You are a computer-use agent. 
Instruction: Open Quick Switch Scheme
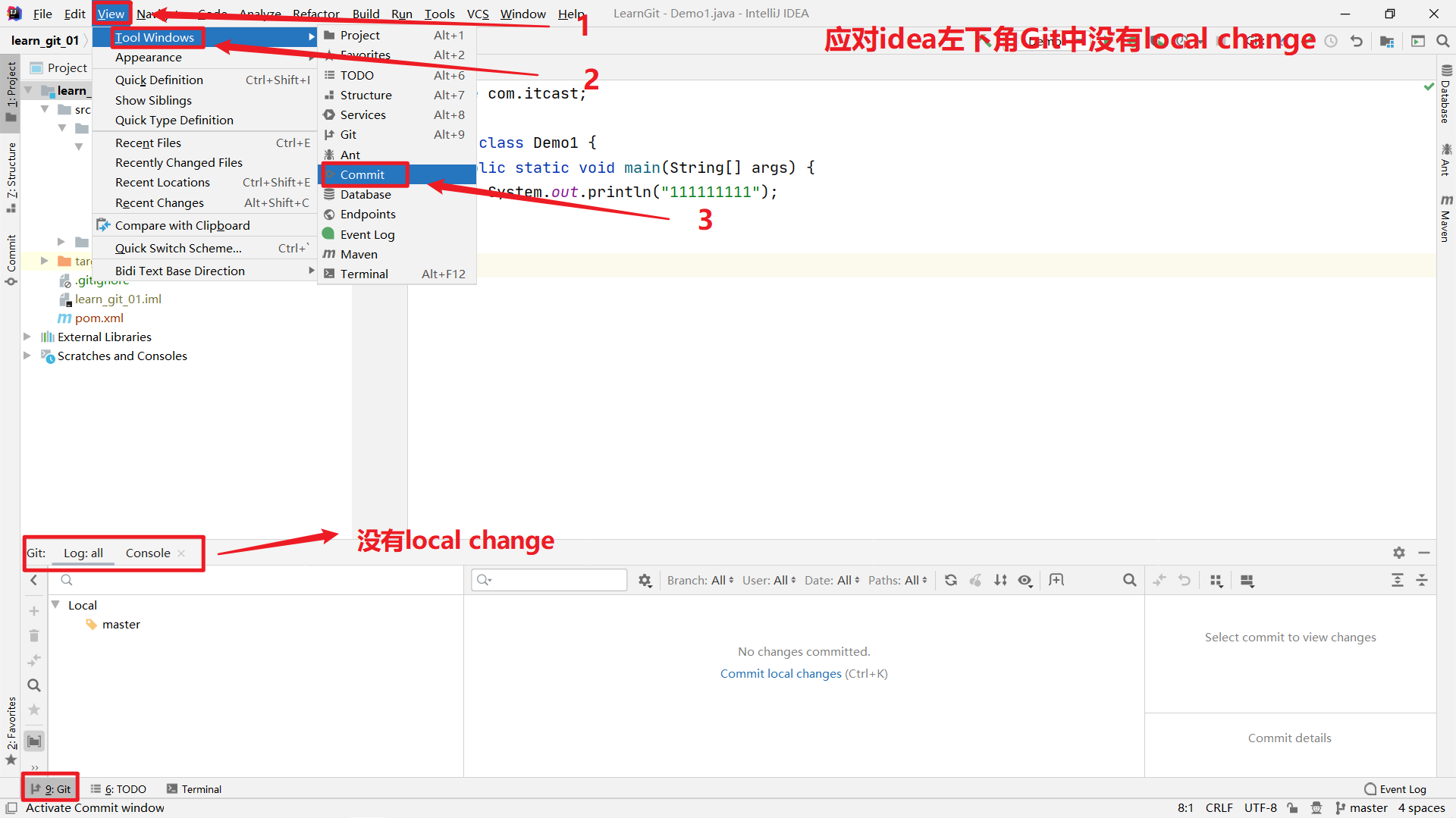click(205, 248)
